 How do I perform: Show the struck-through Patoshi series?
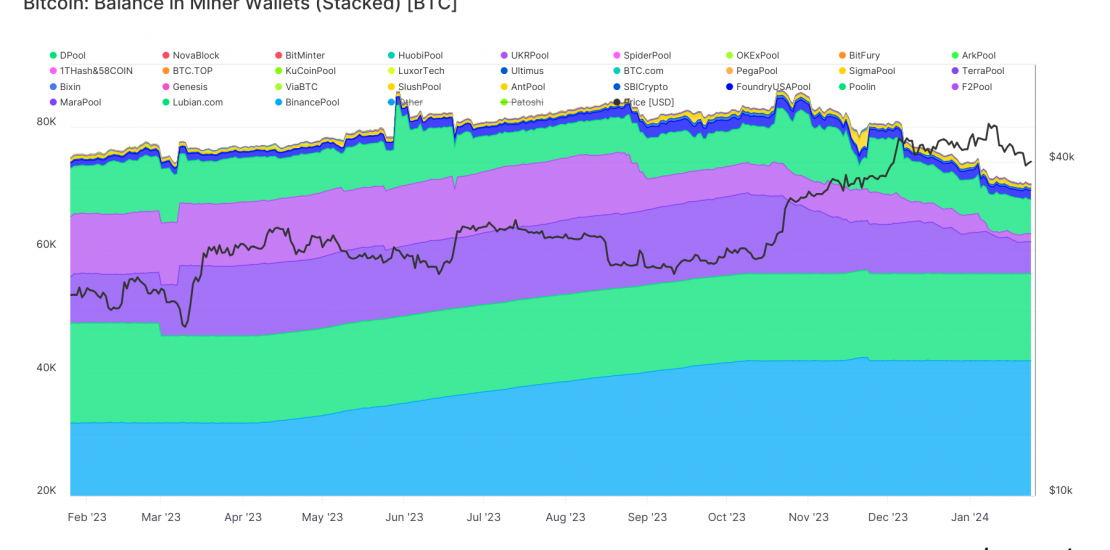(x=527, y=103)
